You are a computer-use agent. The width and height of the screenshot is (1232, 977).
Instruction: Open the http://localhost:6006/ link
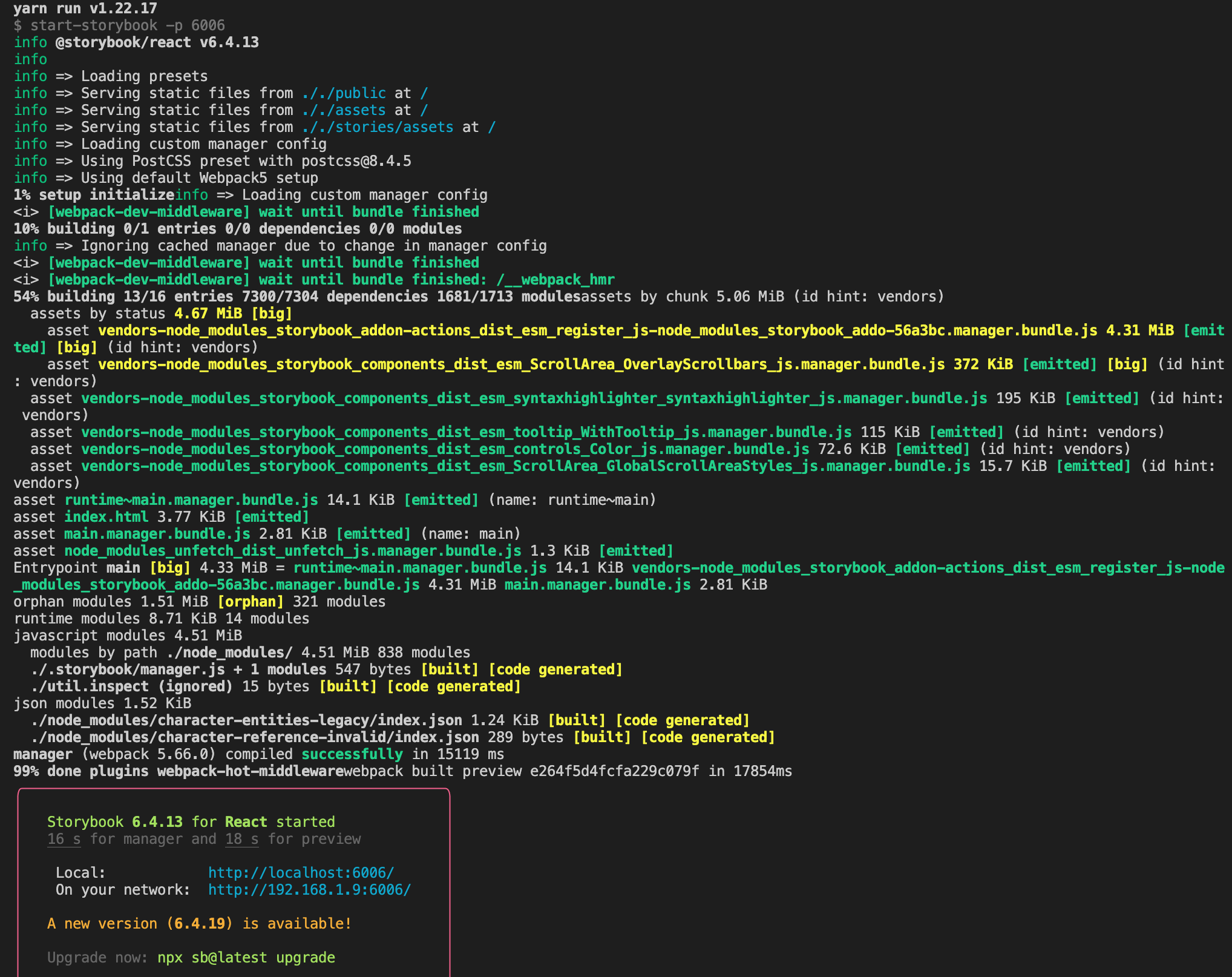pos(301,872)
